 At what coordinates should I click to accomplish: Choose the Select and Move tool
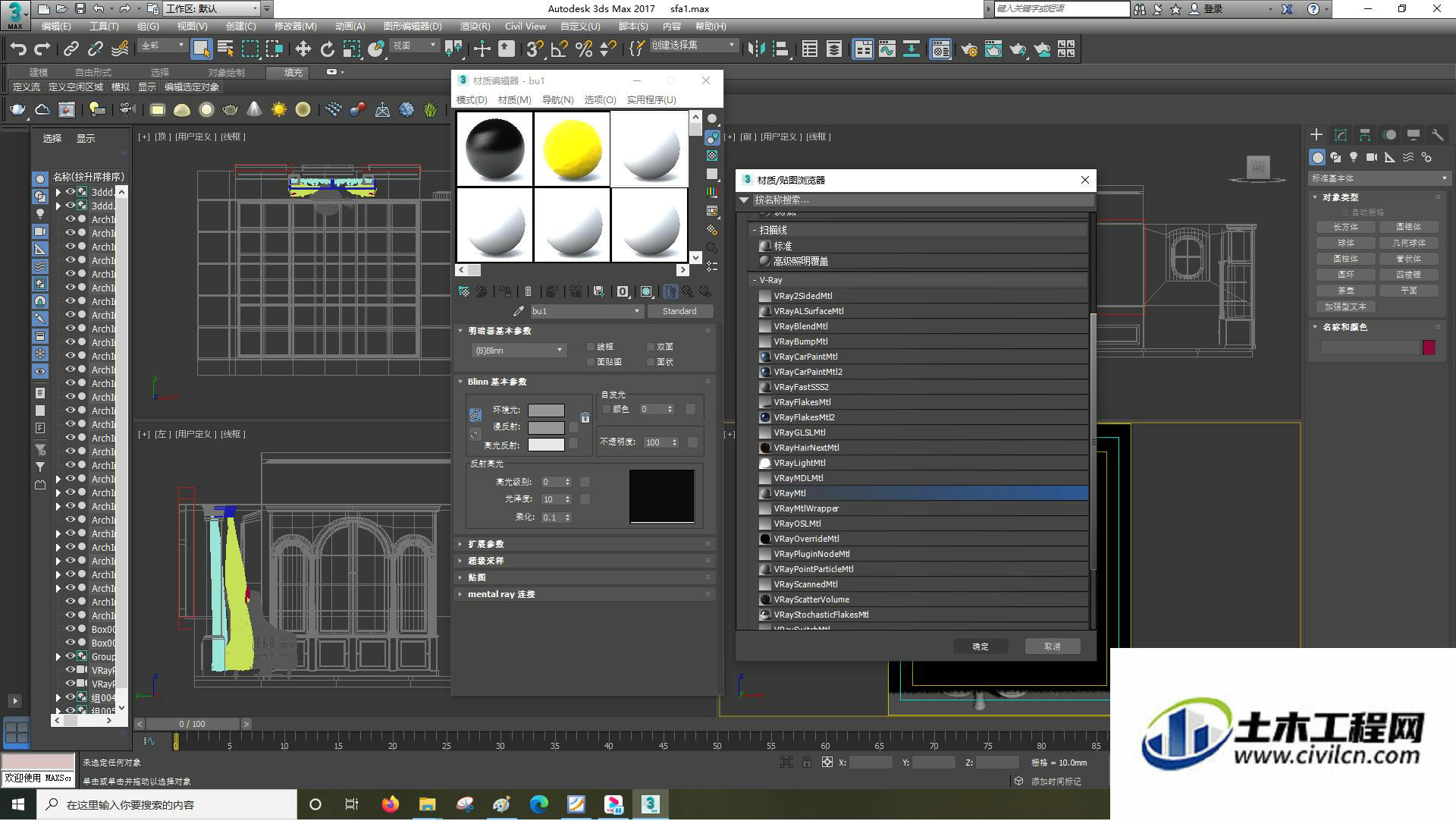[303, 49]
